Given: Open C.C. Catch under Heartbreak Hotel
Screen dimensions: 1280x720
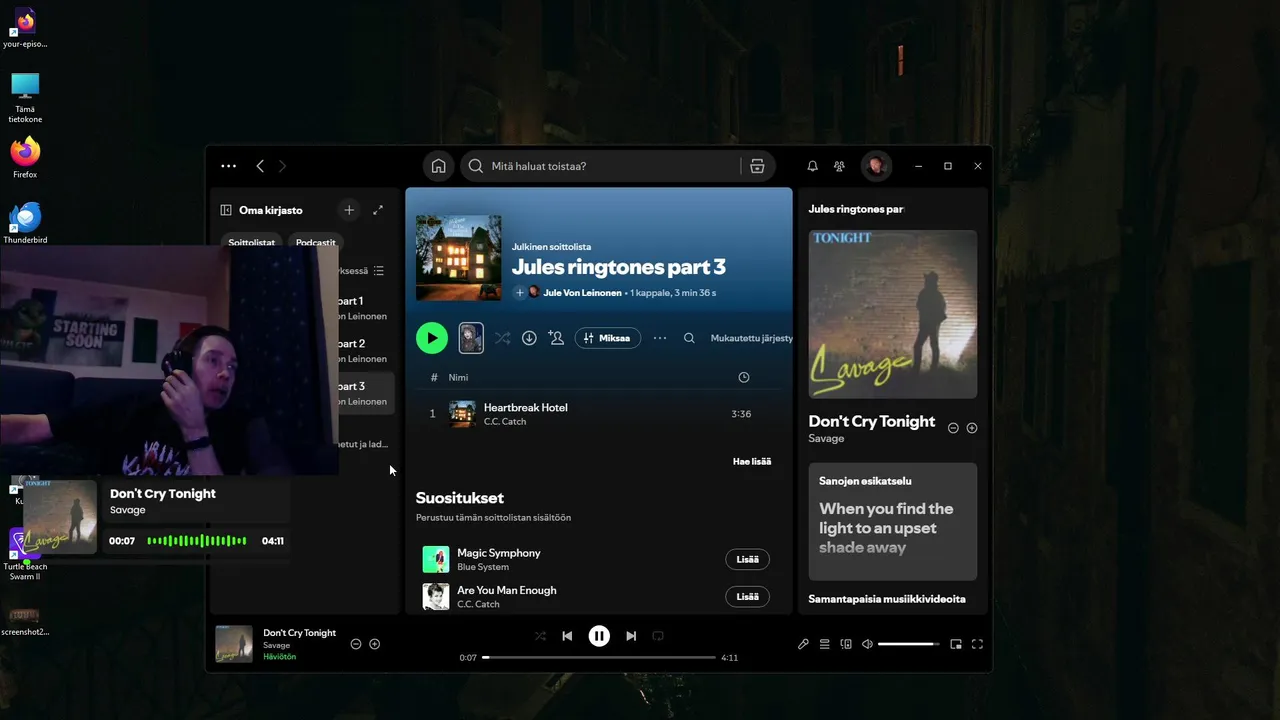Looking at the screenshot, I should [x=505, y=421].
